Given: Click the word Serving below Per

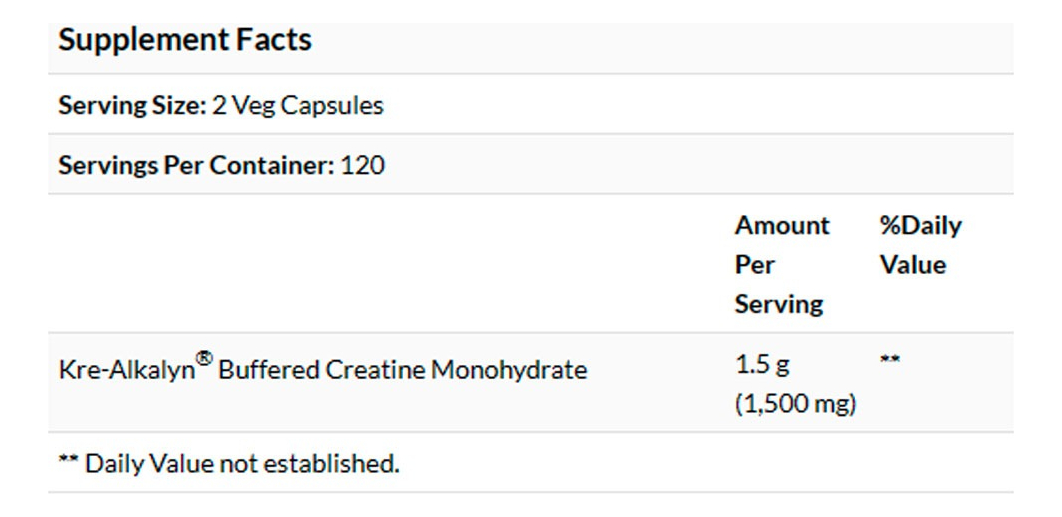Looking at the screenshot, I should click(779, 304).
